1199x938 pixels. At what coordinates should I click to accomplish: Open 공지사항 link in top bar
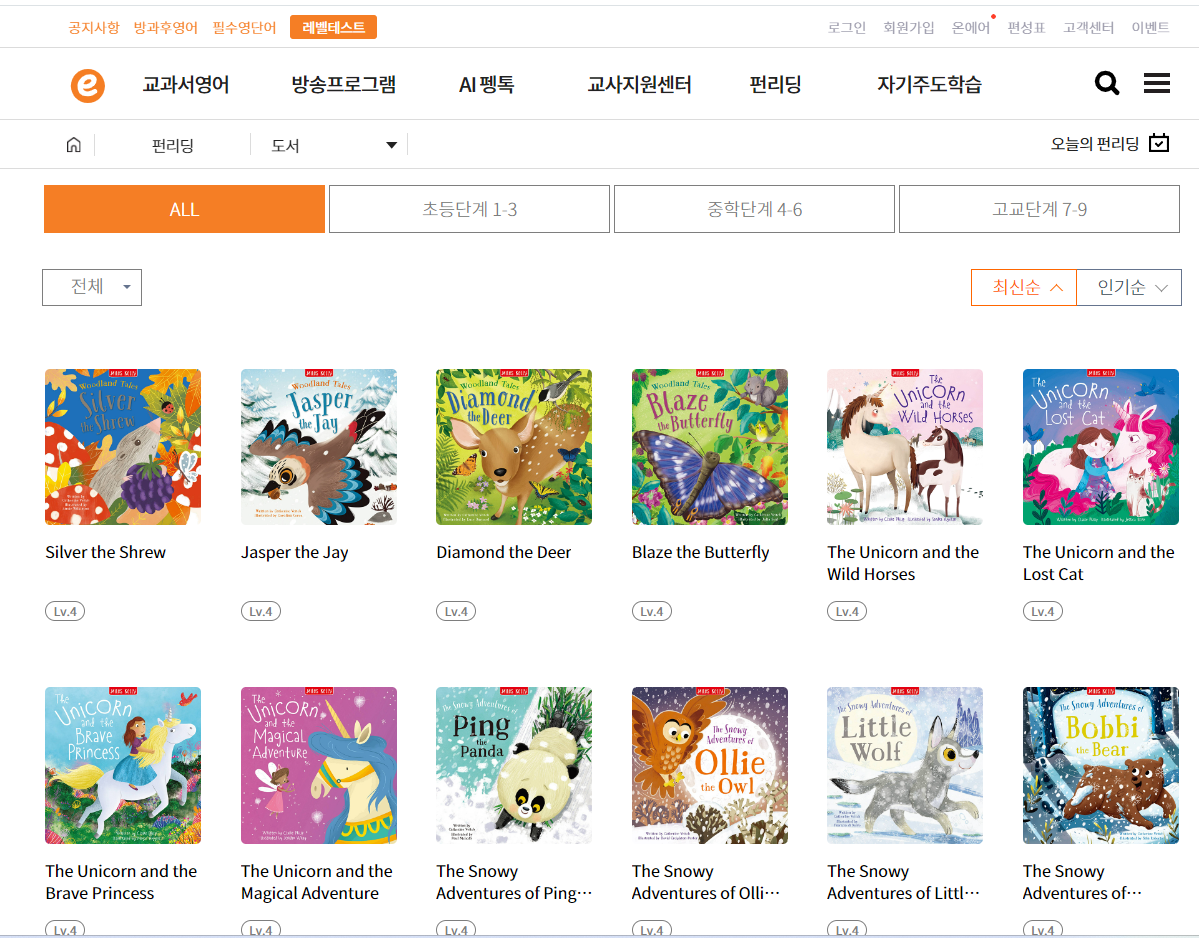pyautogui.click(x=94, y=28)
